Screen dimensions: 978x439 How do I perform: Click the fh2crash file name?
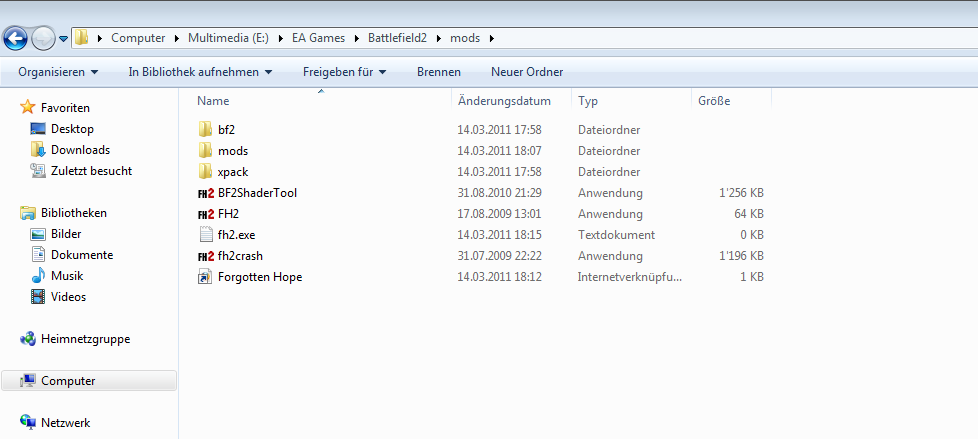point(240,256)
